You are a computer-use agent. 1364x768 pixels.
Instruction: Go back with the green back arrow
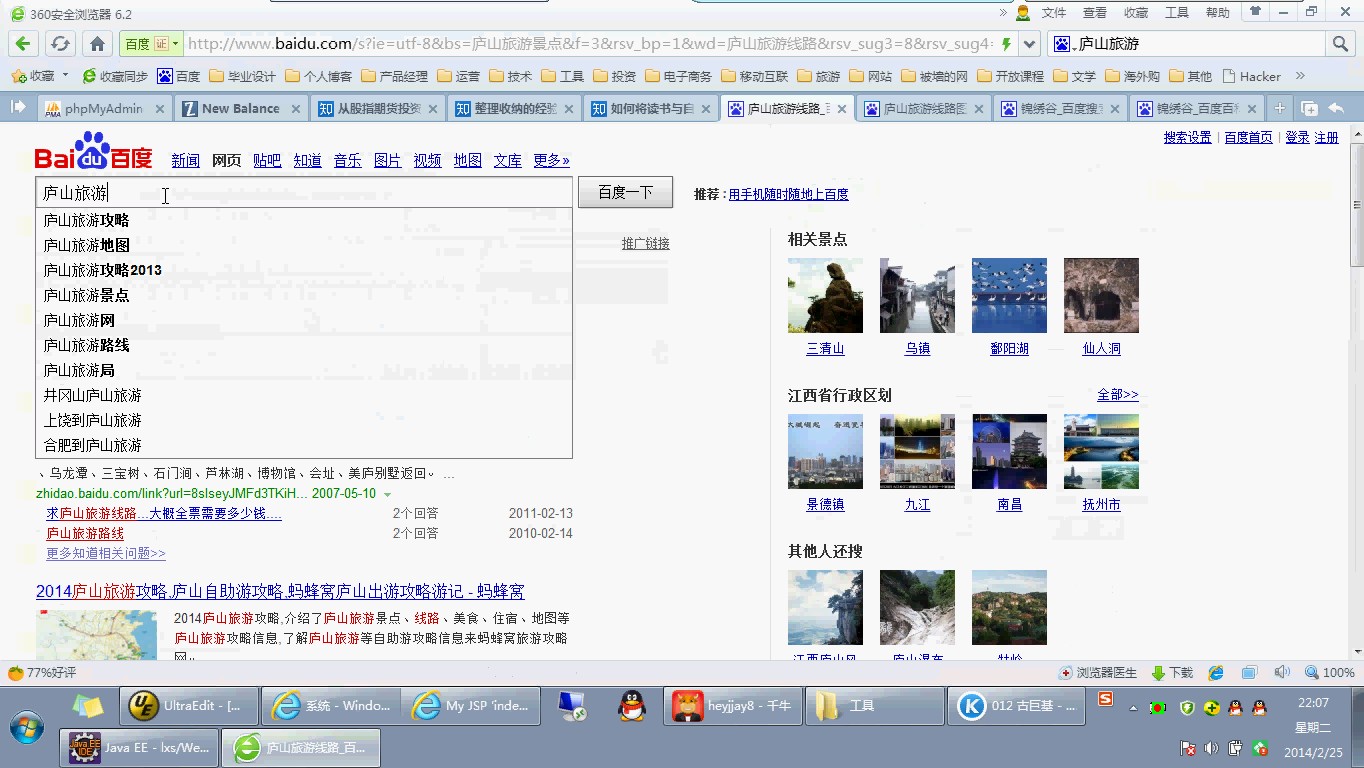point(22,44)
